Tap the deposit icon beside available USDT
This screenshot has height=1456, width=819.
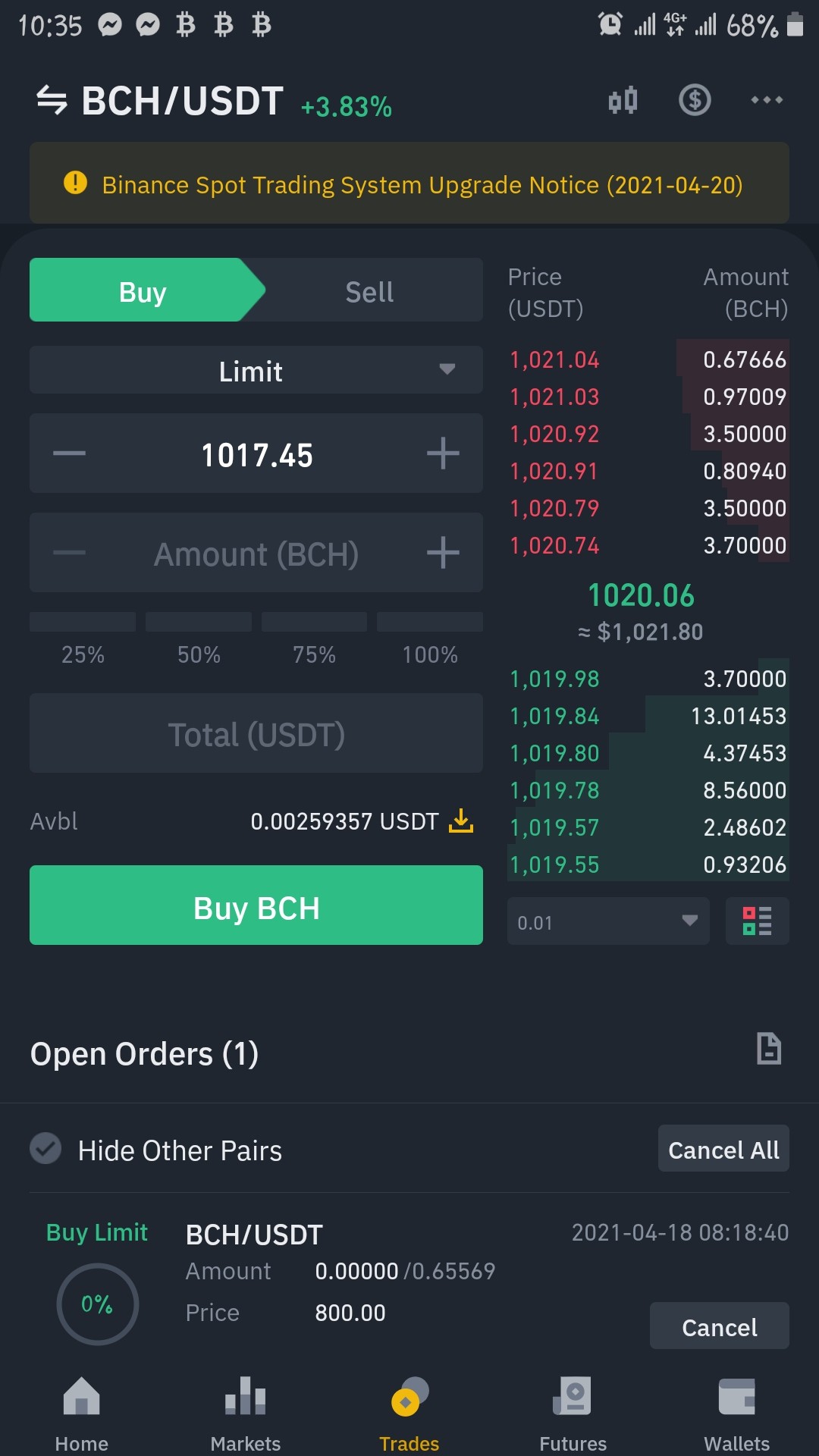[x=461, y=821]
